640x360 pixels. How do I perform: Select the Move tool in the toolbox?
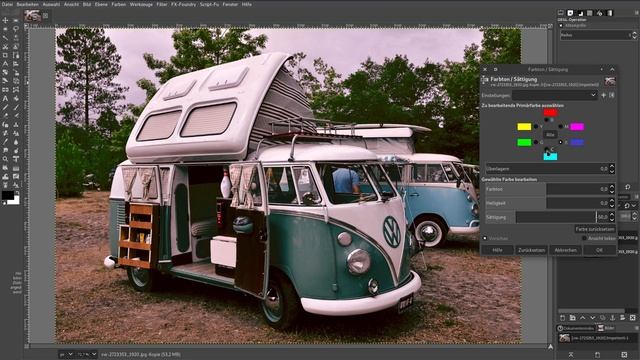click(5, 20)
